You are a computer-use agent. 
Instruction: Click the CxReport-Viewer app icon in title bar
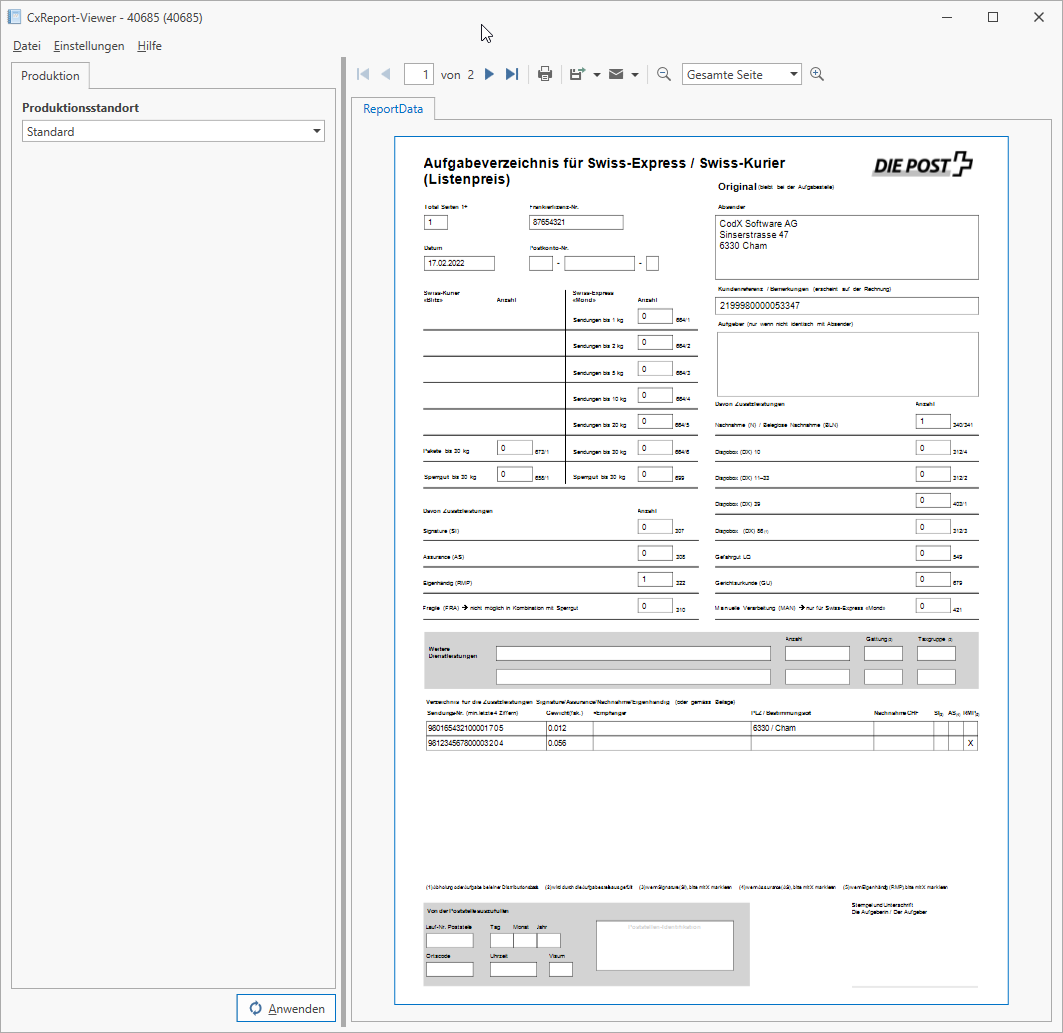tap(14, 17)
